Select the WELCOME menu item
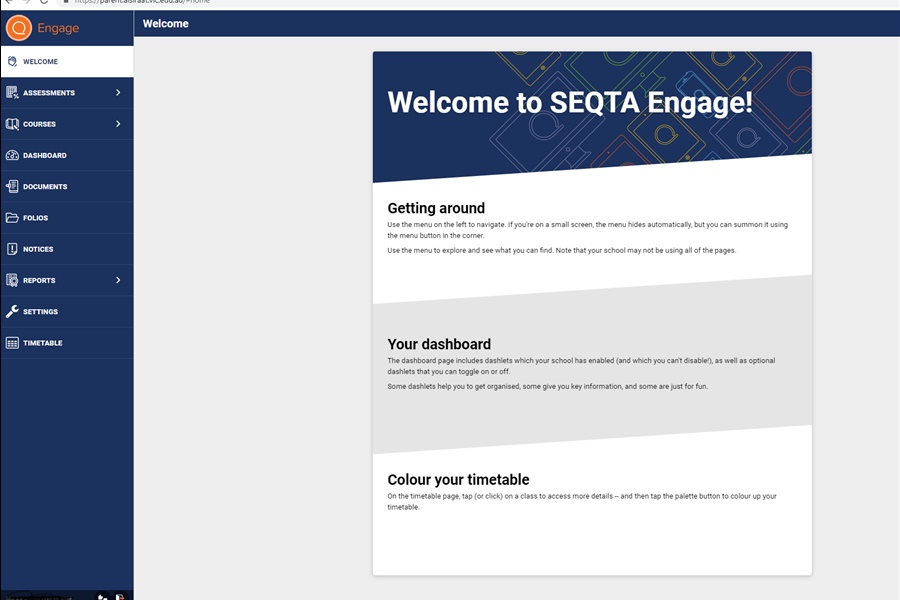The width and height of the screenshot is (900, 600). [x=67, y=61]
